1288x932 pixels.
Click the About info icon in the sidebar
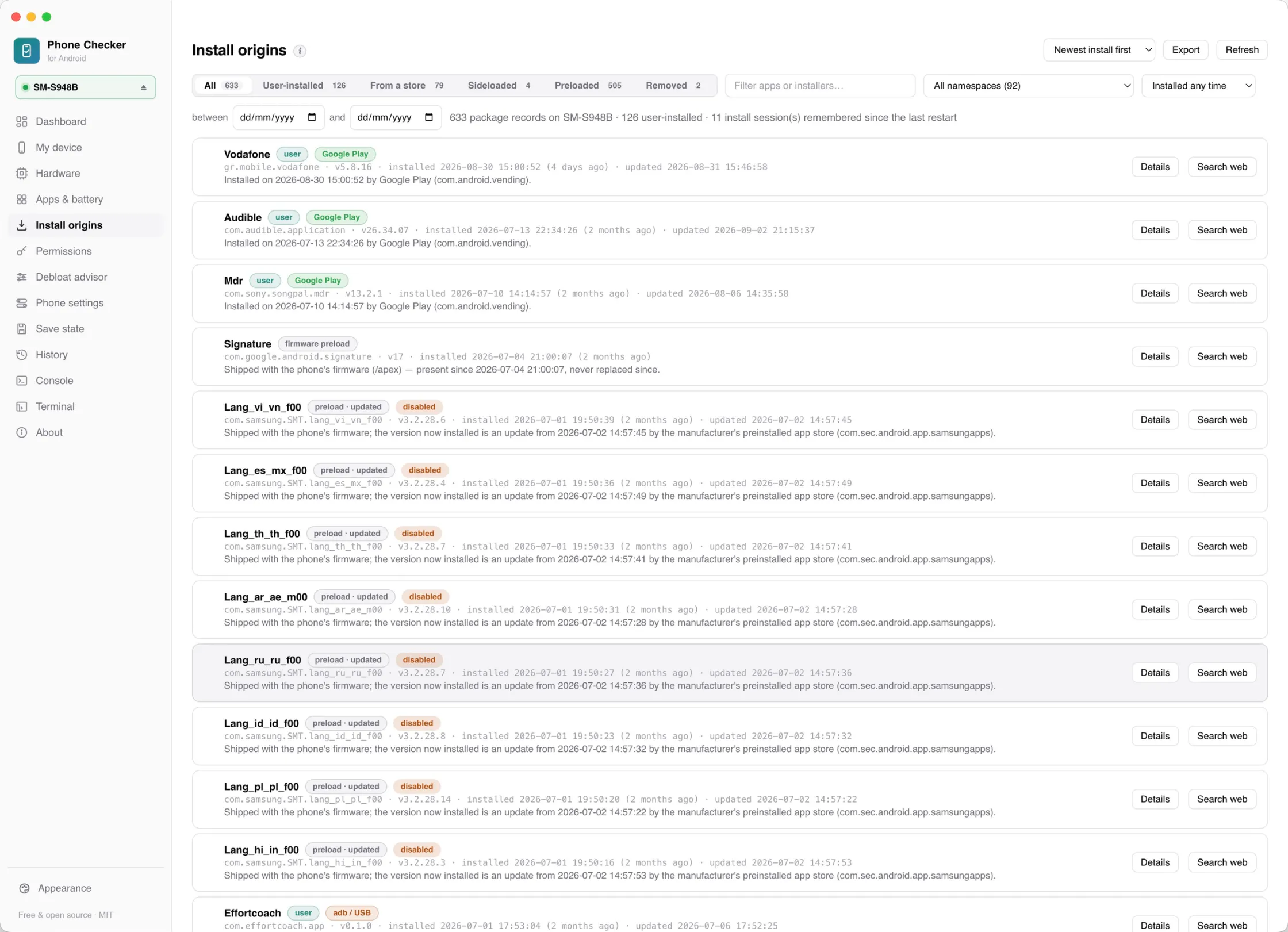point(22,432)
